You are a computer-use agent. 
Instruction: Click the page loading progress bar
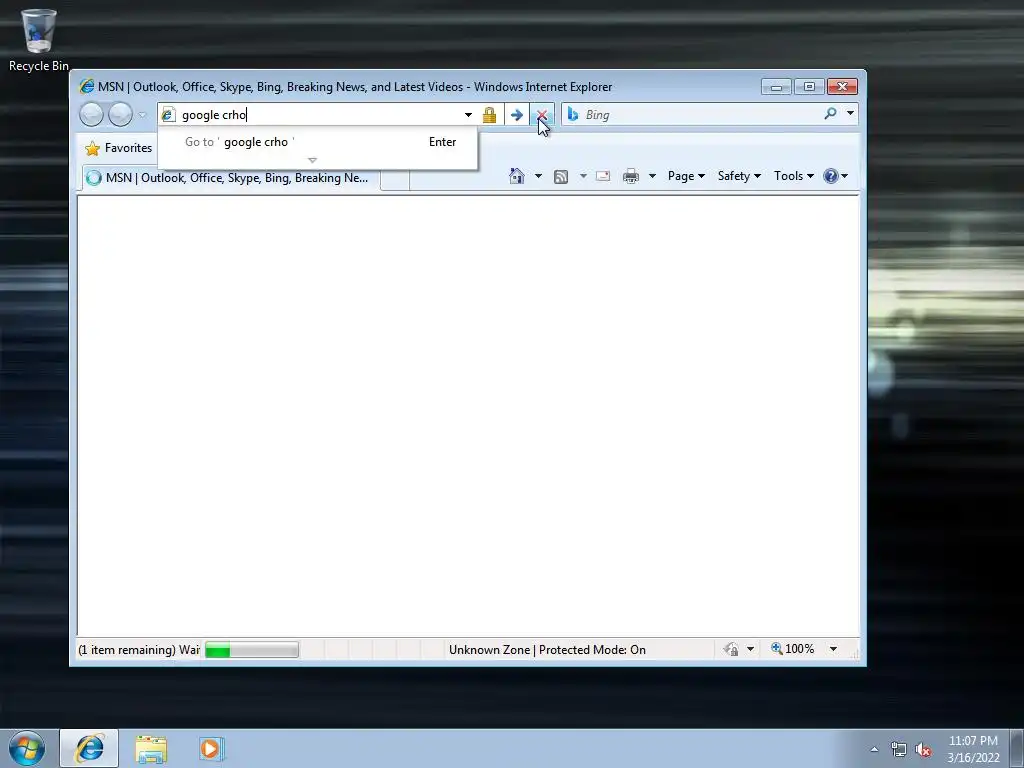click(252, 650)
